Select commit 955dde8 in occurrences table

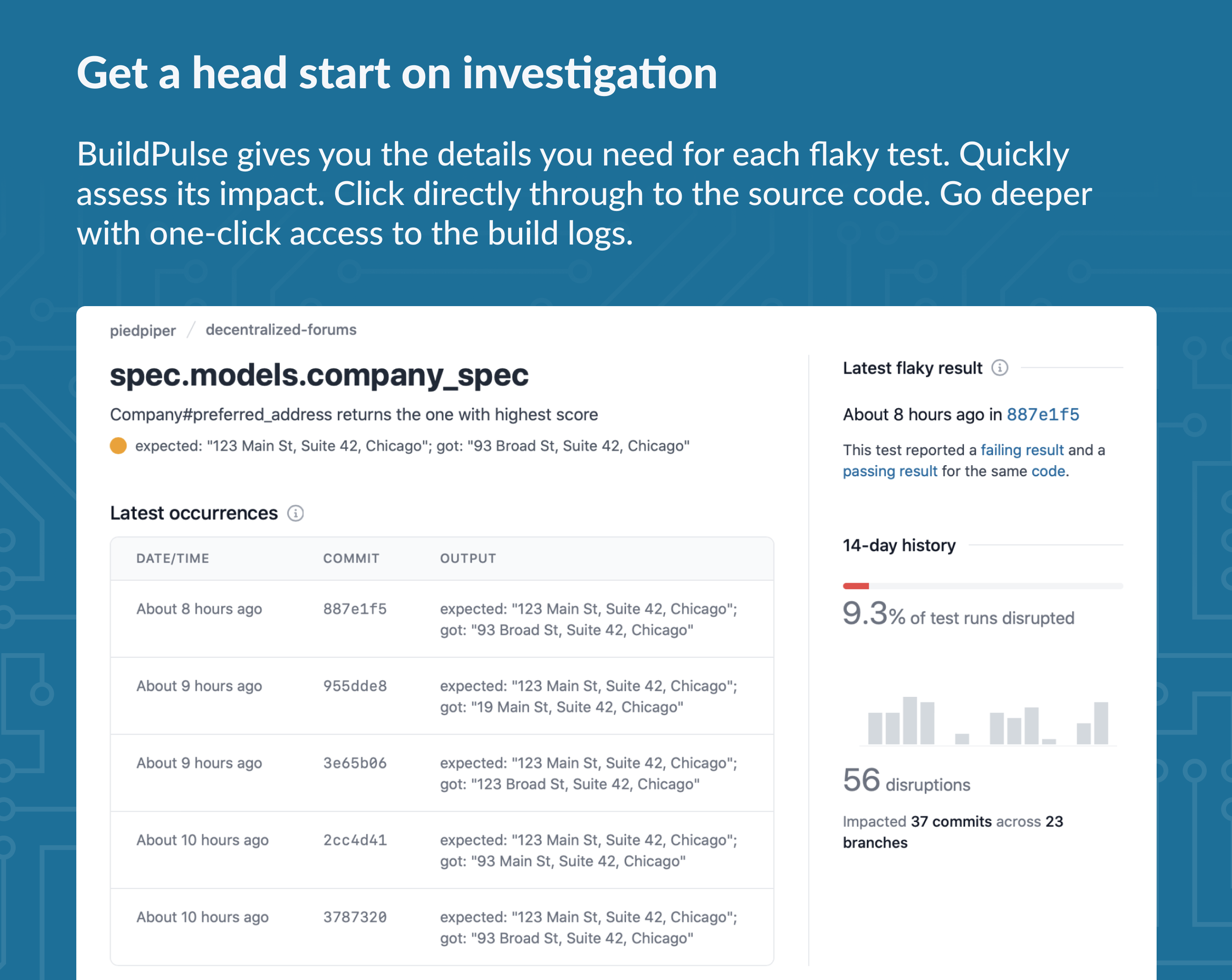coord(355,686)
